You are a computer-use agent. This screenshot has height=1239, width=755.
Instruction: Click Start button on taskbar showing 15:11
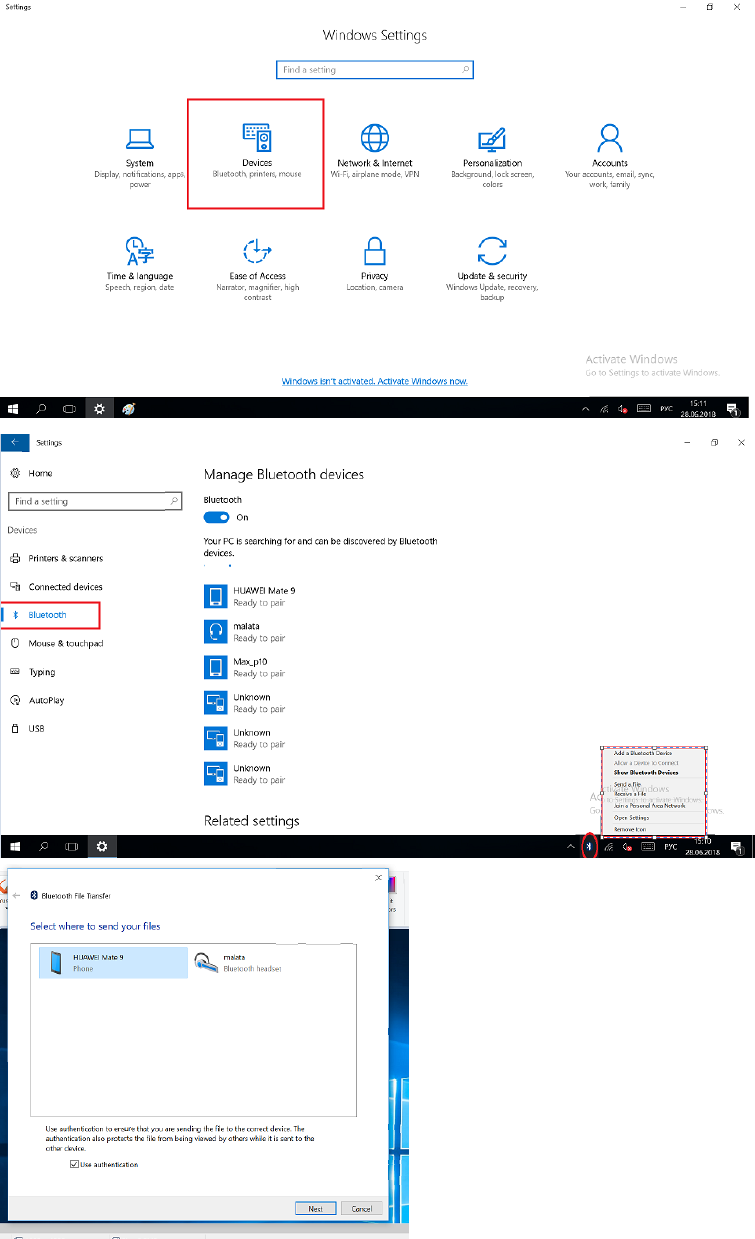coord(14,408)
